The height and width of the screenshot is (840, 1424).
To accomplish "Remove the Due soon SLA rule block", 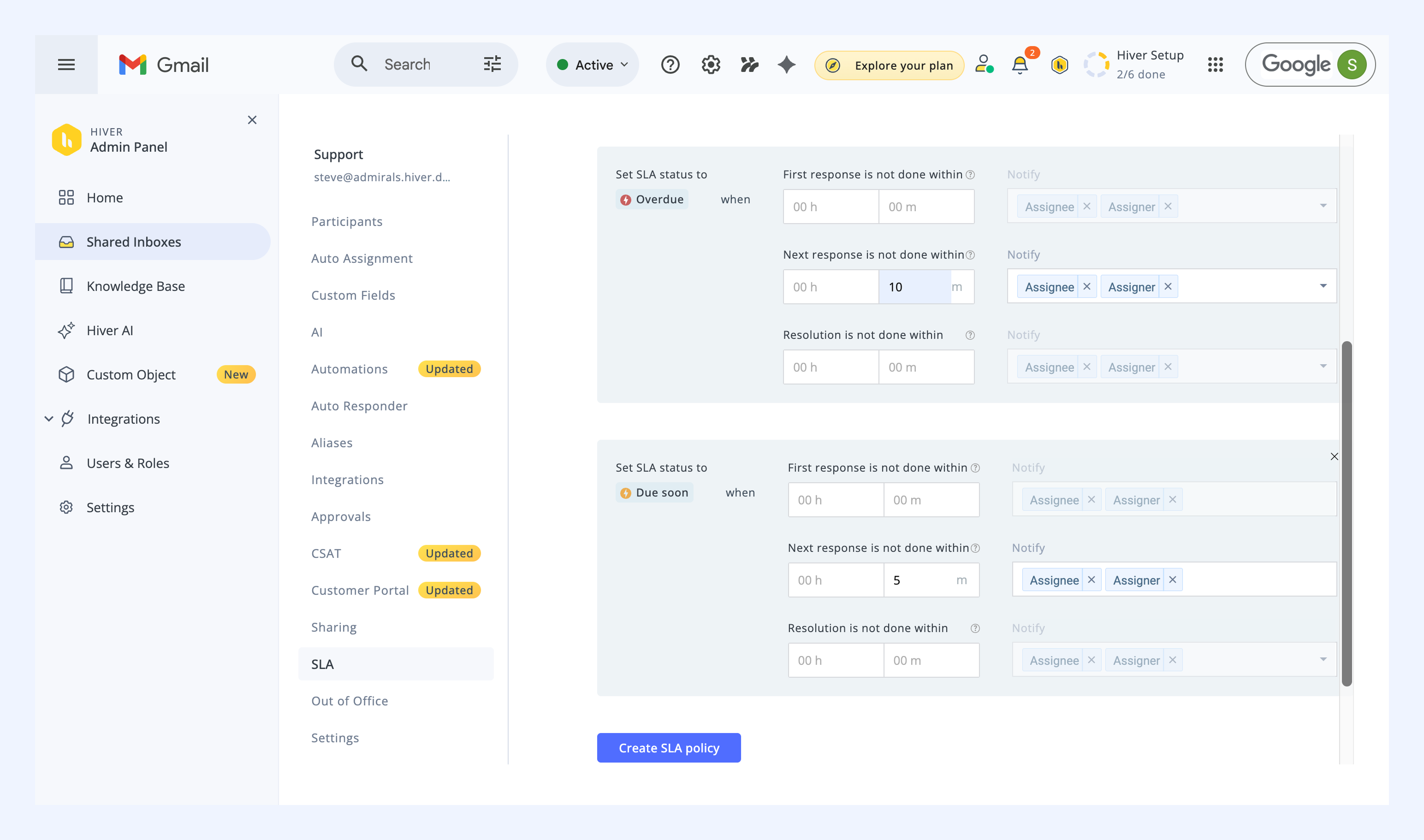I will pos(1334,456).
